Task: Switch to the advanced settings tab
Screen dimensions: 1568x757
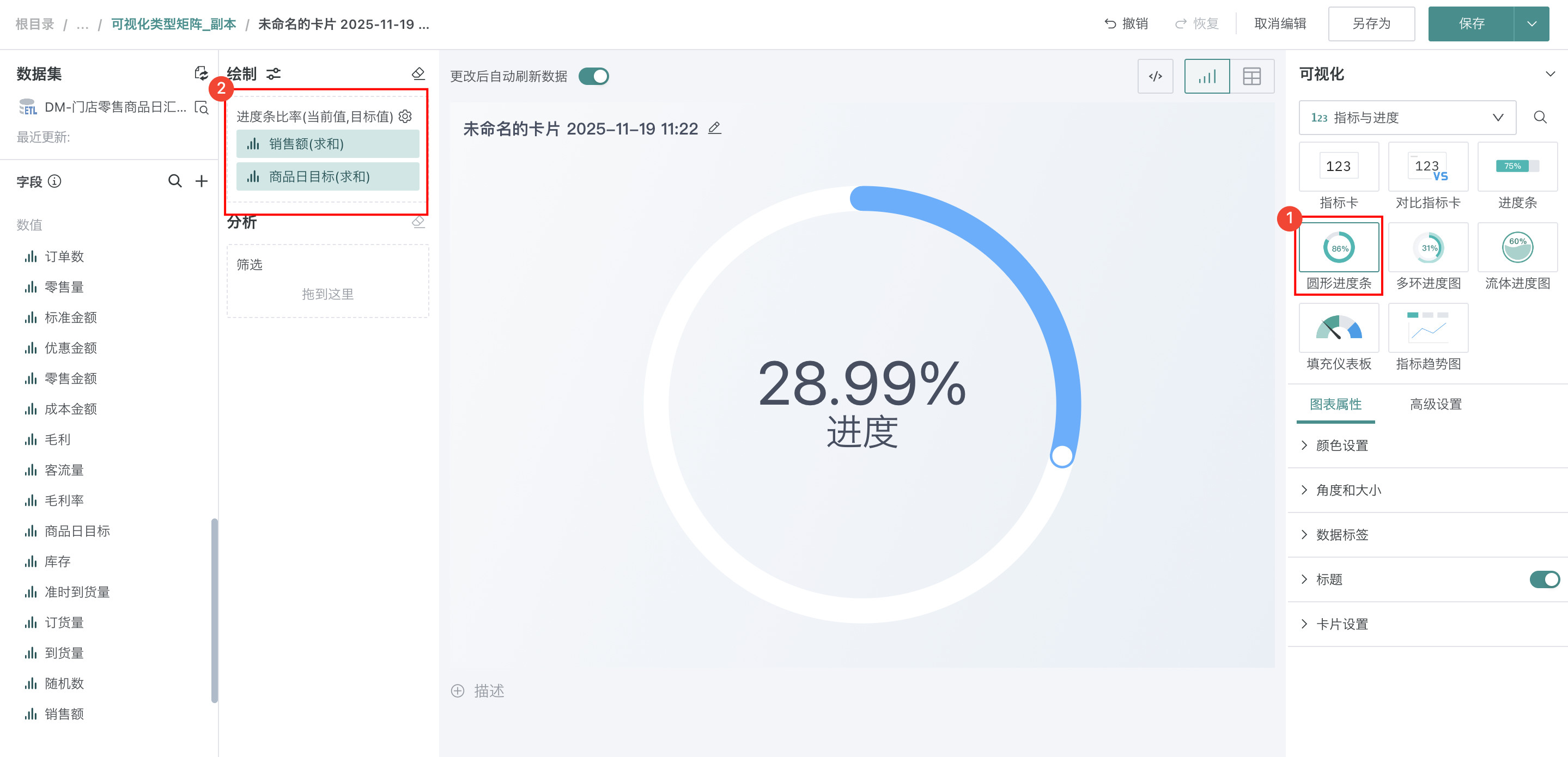Action: click(x=1435, y=404)
